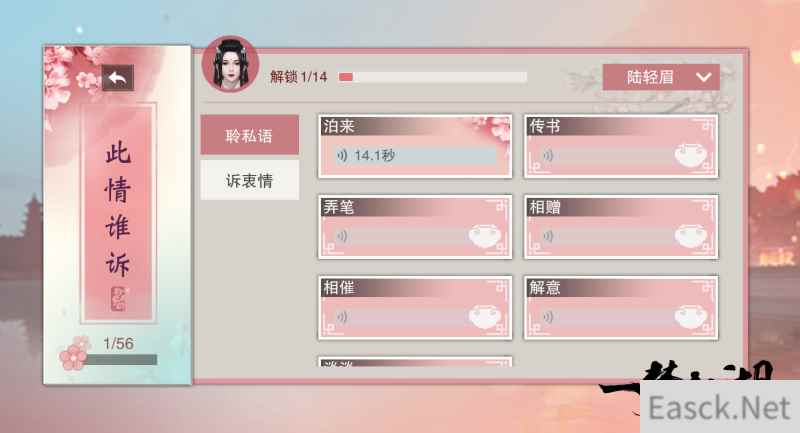
Task: Select the 泊来 voice card title
Action: 339,126
